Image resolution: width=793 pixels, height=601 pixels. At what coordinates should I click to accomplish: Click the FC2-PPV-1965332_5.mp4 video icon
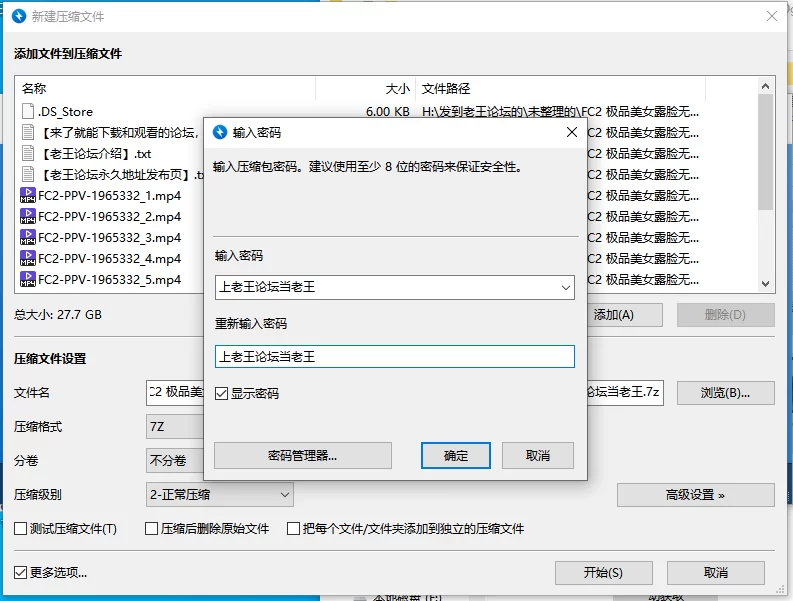(x=28, y=279)
